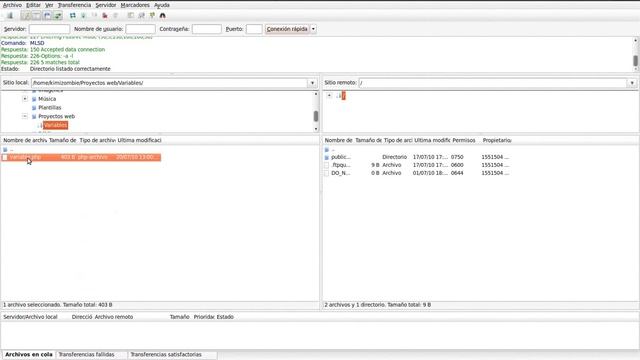Click the "Directorio listado correctamente" log line

[x=70, y=69]
